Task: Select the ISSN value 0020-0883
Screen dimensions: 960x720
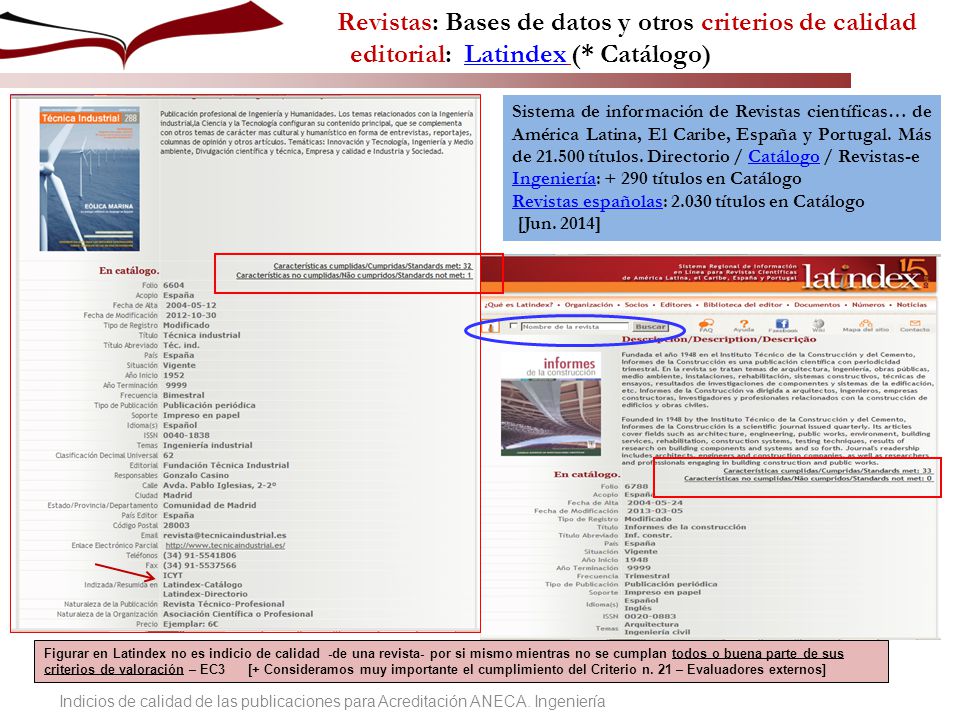Action: coord(650,617)
